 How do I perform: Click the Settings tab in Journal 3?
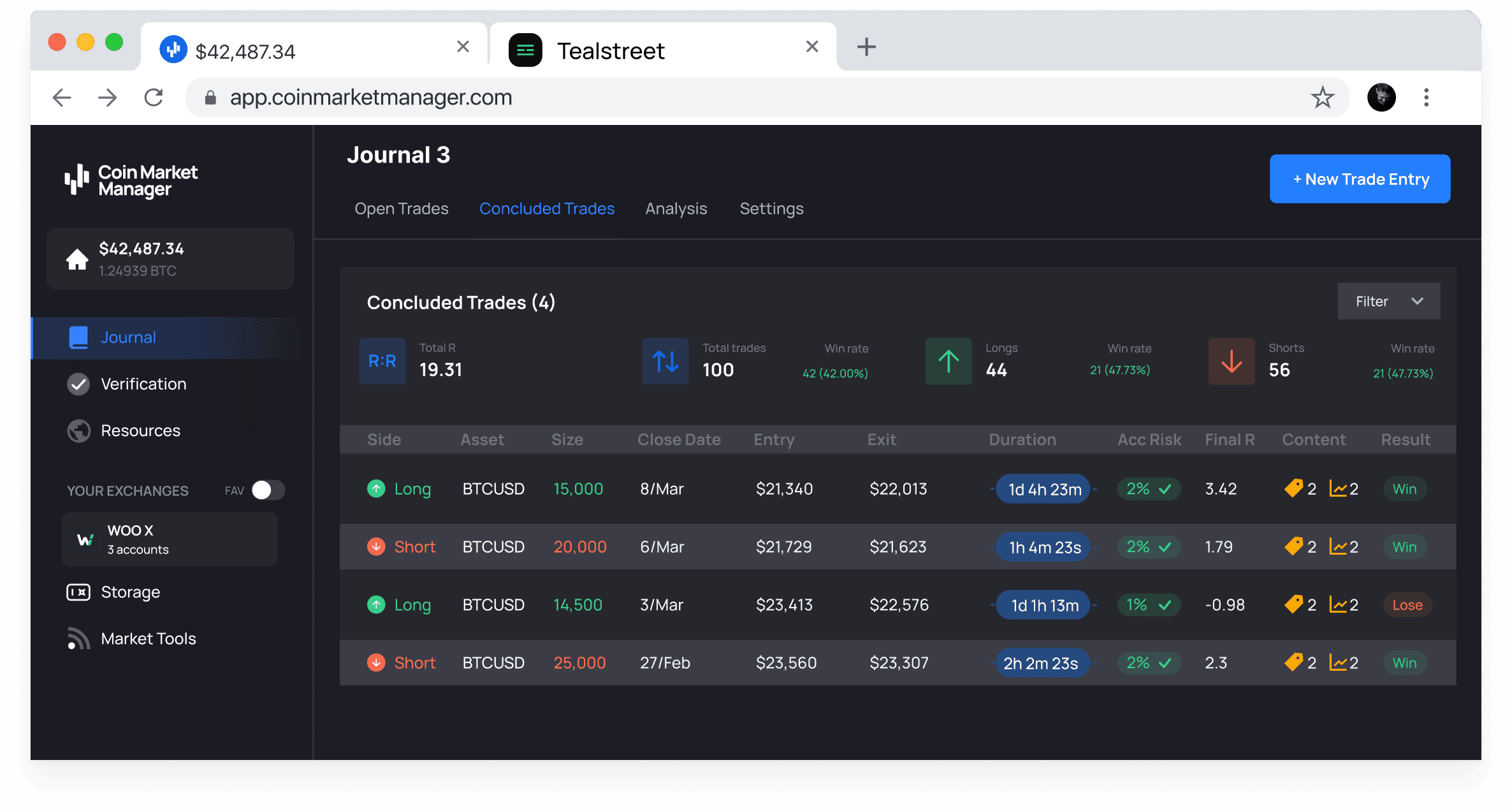pos(771,209)
